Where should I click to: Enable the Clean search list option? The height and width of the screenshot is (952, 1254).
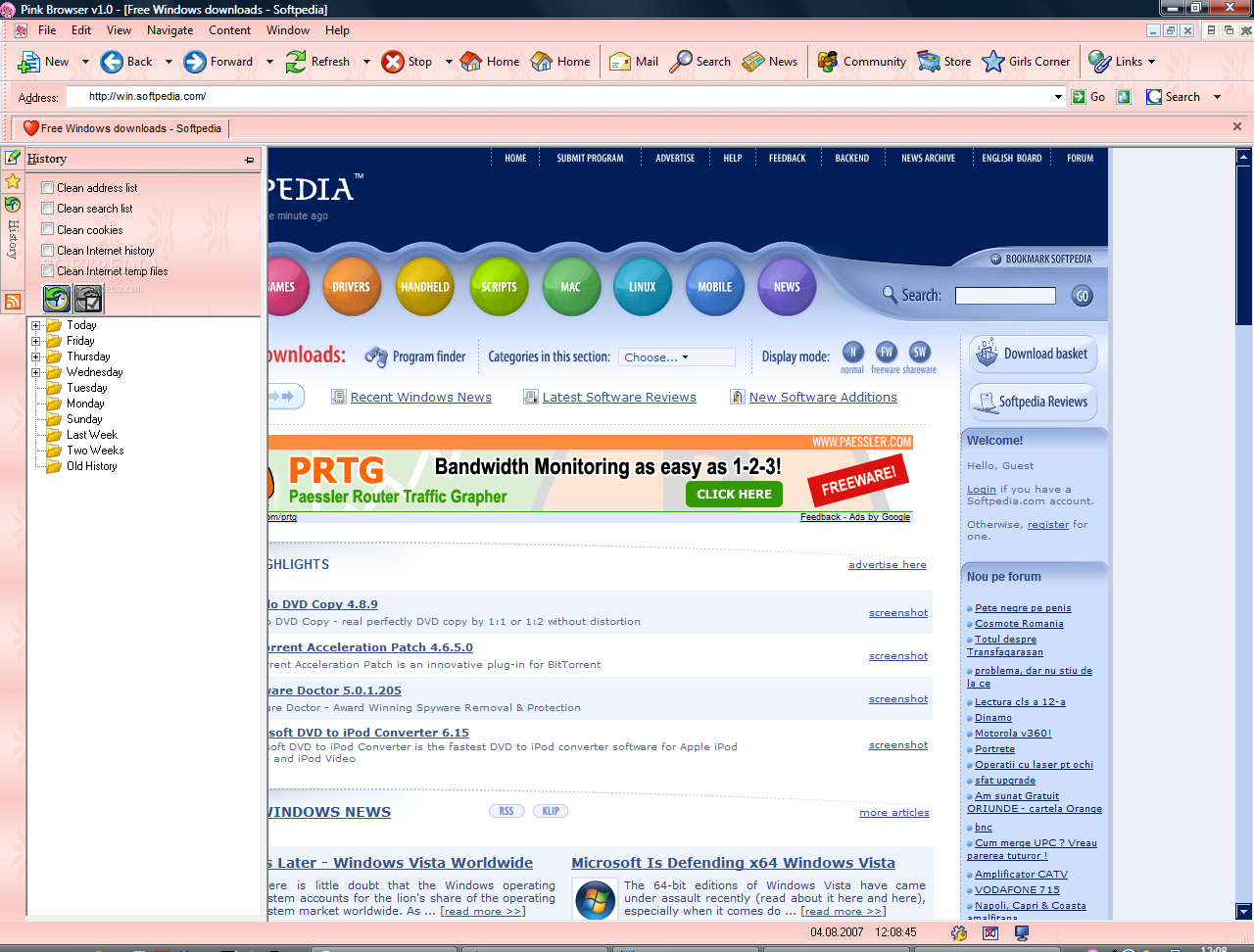pyautogui.click(x=47, y=209)
